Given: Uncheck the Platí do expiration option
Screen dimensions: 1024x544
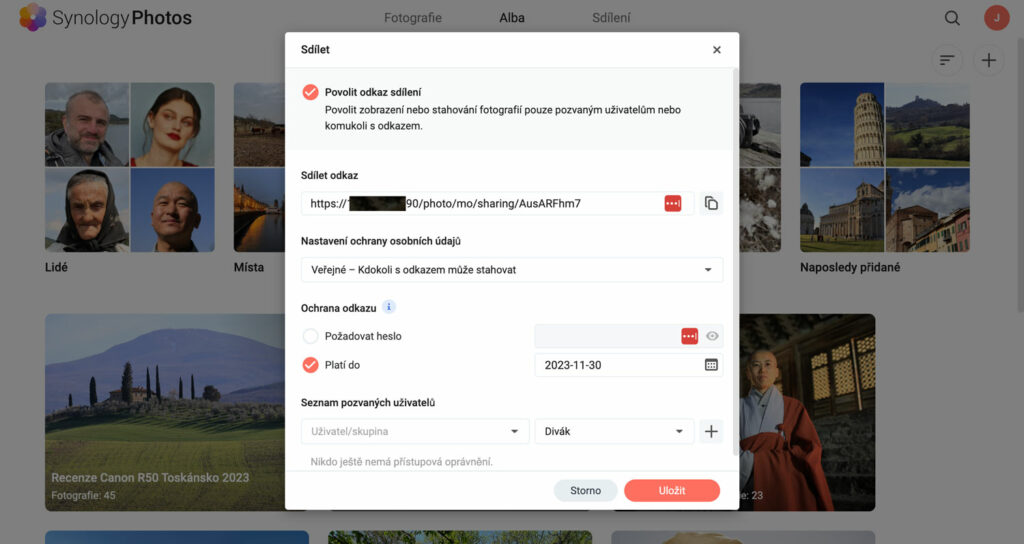Looking at the screenshot, I should point(310,365).
